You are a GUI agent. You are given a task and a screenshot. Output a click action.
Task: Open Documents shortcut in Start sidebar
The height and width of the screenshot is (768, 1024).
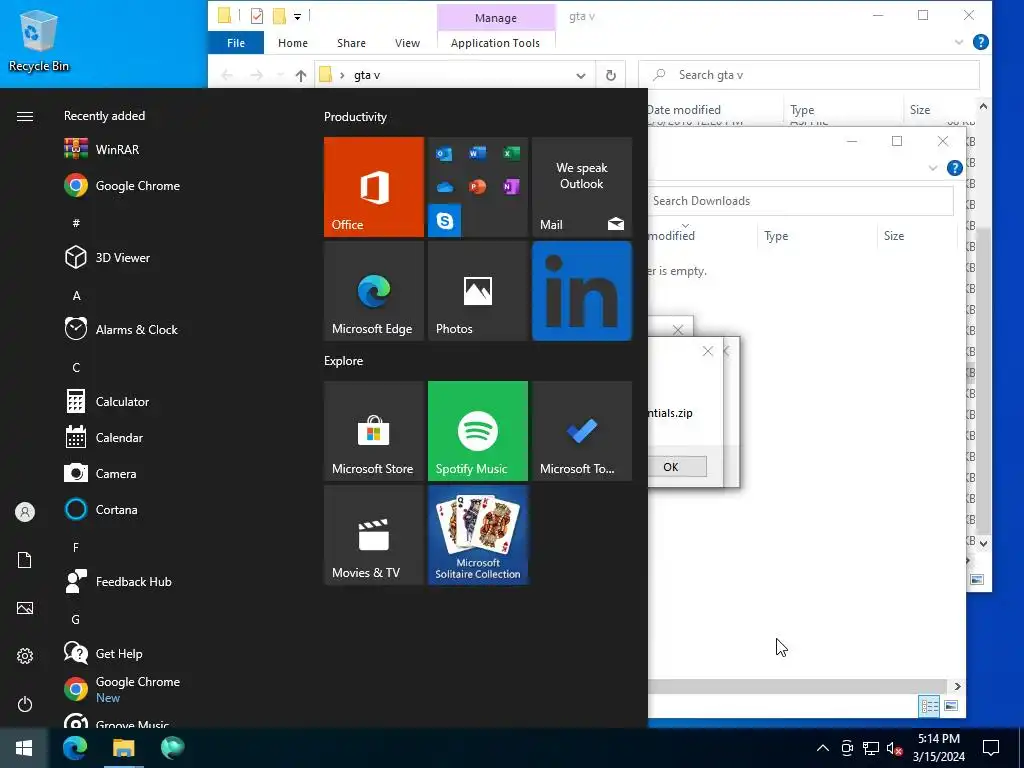point(25,560)
